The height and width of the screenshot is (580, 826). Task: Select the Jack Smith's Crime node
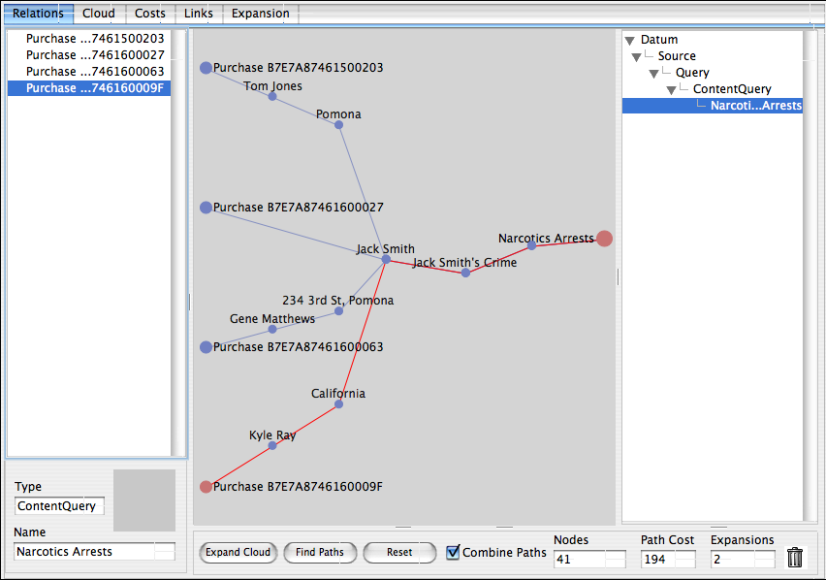(x=466, y=273)
